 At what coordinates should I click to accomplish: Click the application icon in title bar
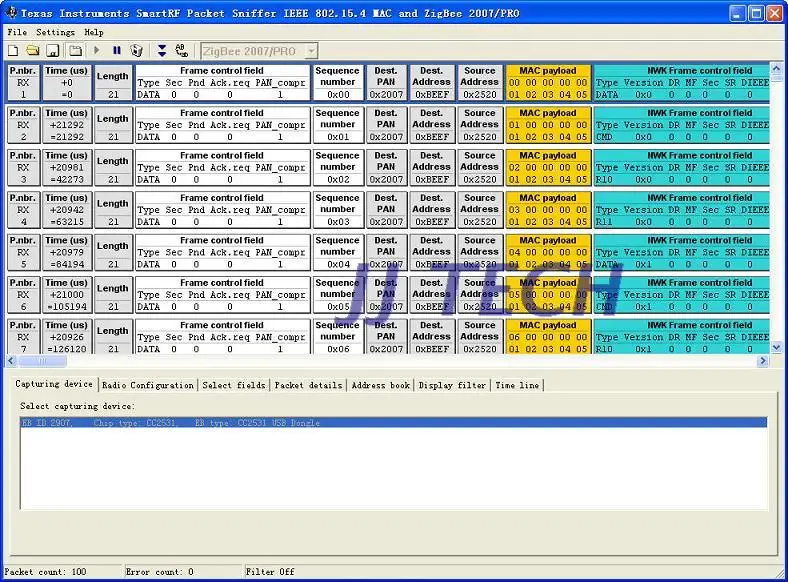coord(11,13)
